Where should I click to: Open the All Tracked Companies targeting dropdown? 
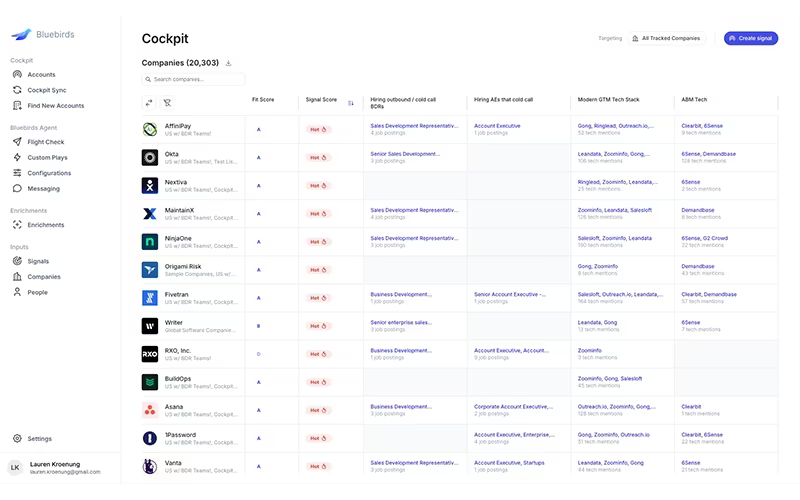coord(666,38)
